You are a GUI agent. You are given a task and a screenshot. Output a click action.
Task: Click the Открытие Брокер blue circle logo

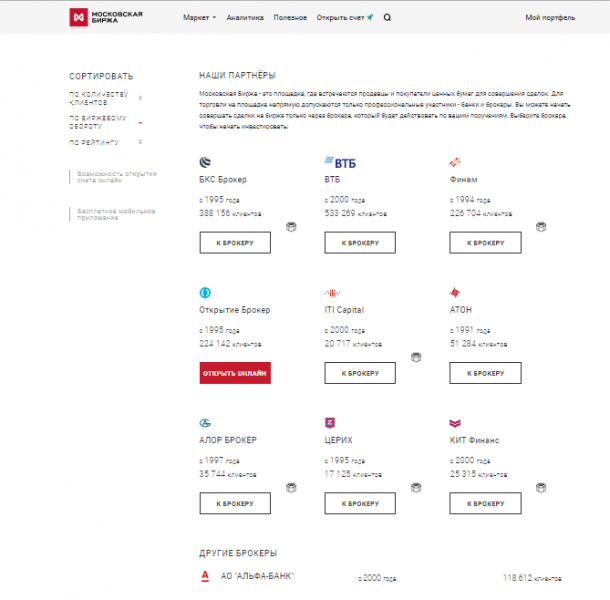pos(205,292)
